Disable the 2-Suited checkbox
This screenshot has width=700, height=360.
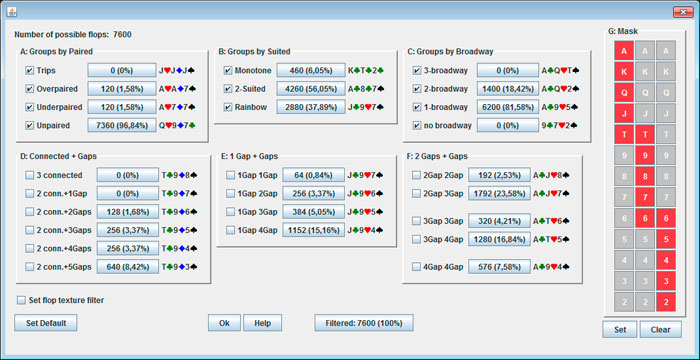(x=228, y=89)
